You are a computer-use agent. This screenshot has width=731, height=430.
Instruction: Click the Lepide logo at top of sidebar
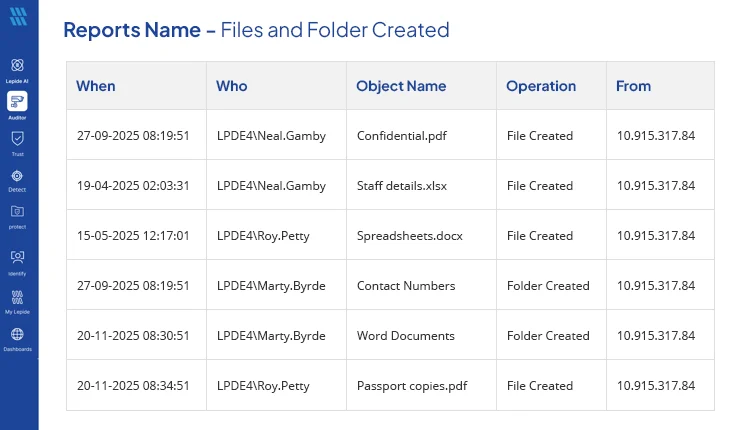[18, 16]
